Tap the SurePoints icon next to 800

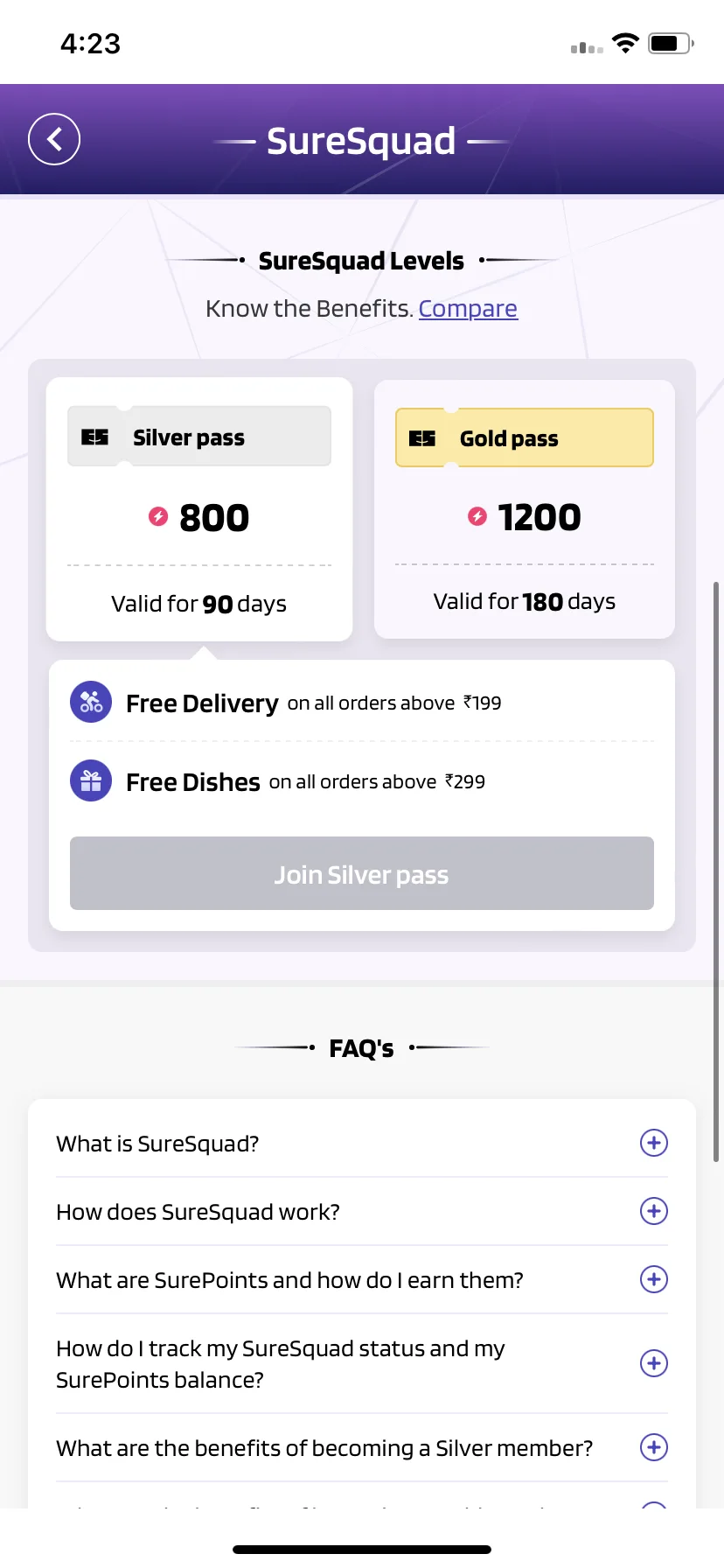click(158, 517)
